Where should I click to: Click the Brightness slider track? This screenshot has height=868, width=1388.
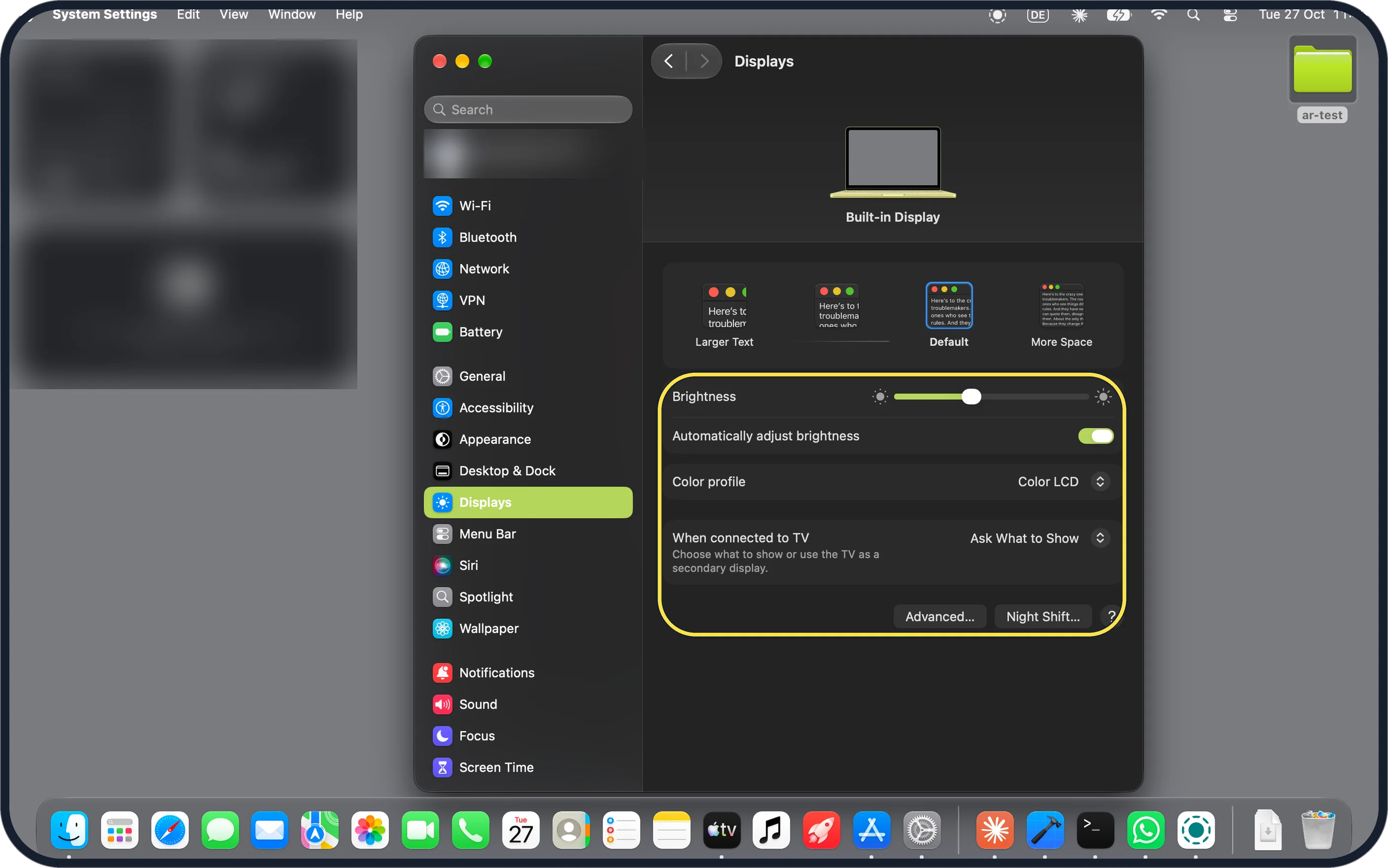pyautogui.click(x=991, y=397)
